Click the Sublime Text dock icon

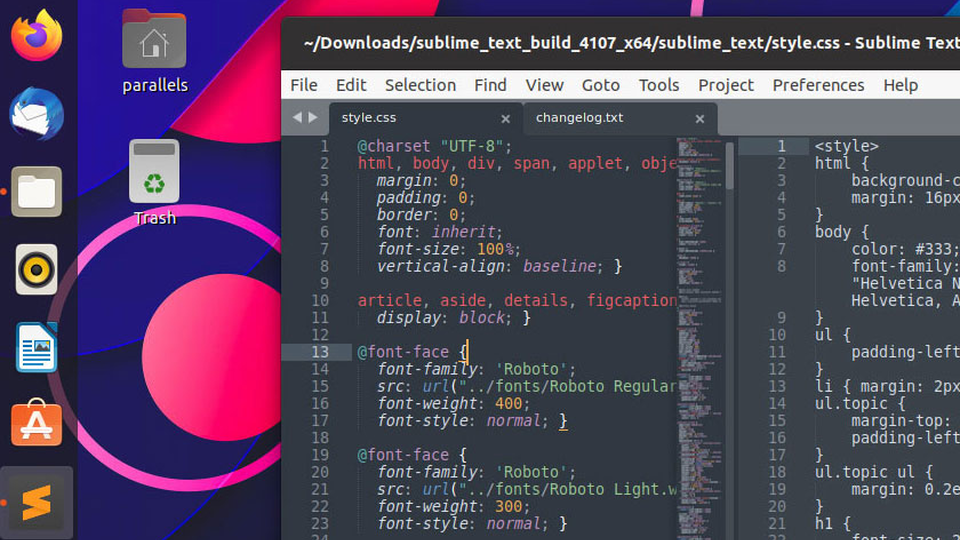tap(37, 503)
